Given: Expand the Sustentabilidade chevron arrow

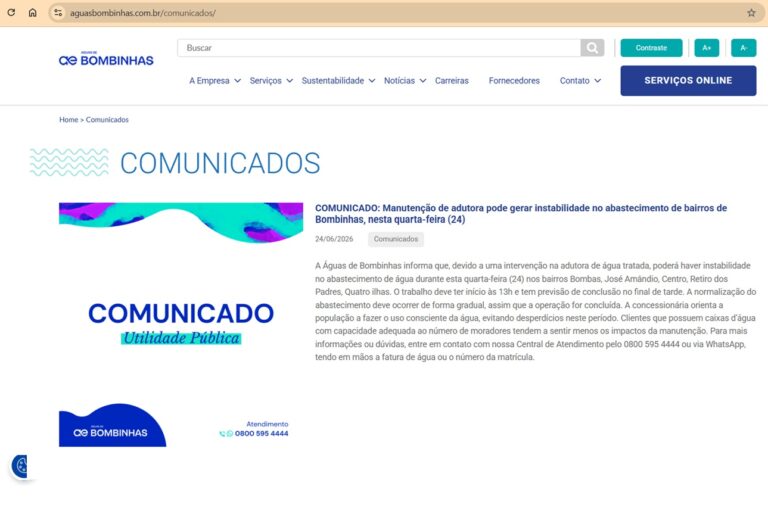Looking at the screenshot, I should click(372, 81).
